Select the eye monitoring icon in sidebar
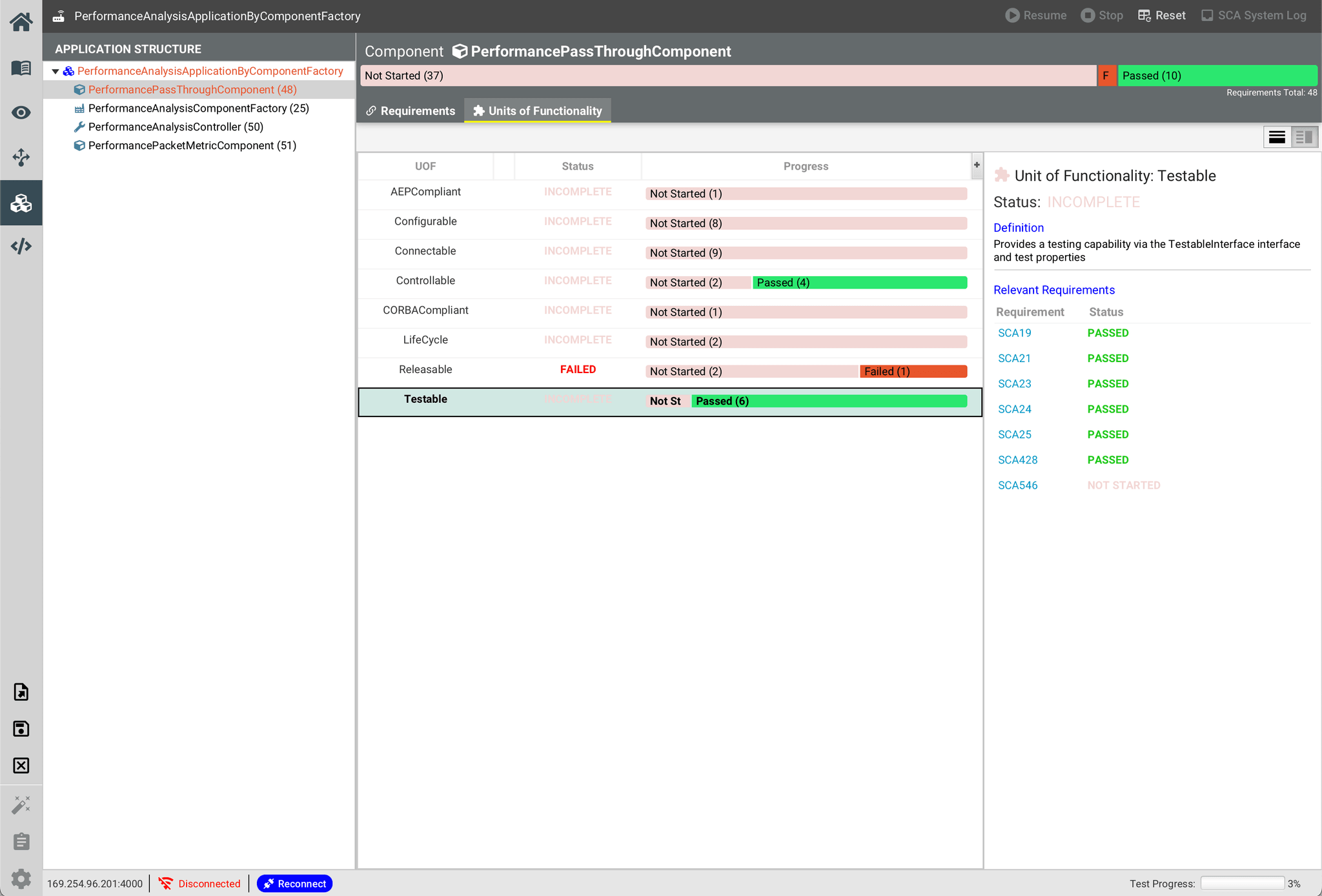Image resolution: width=1322 pixels, height=896 pixels. (x=21, y=112)
